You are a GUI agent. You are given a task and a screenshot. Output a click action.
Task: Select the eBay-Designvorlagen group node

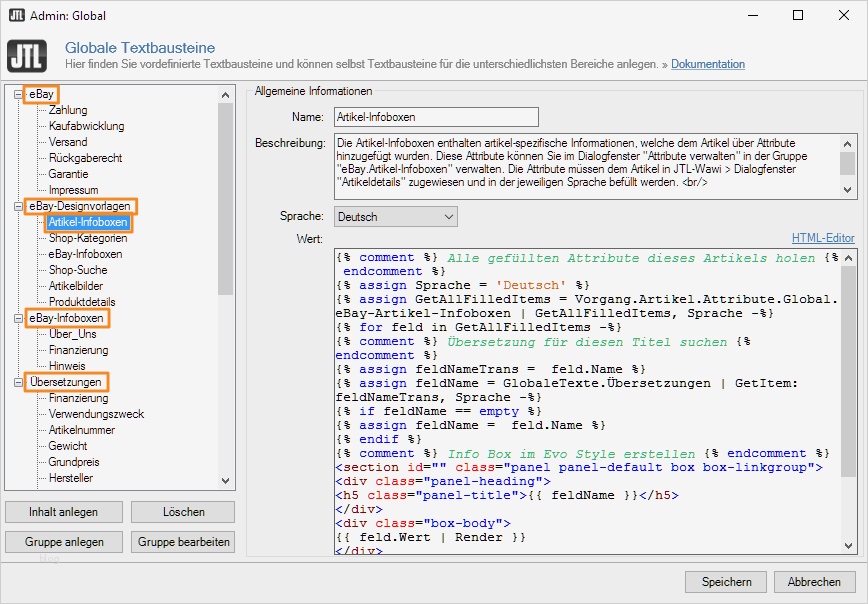pos(80,206)
